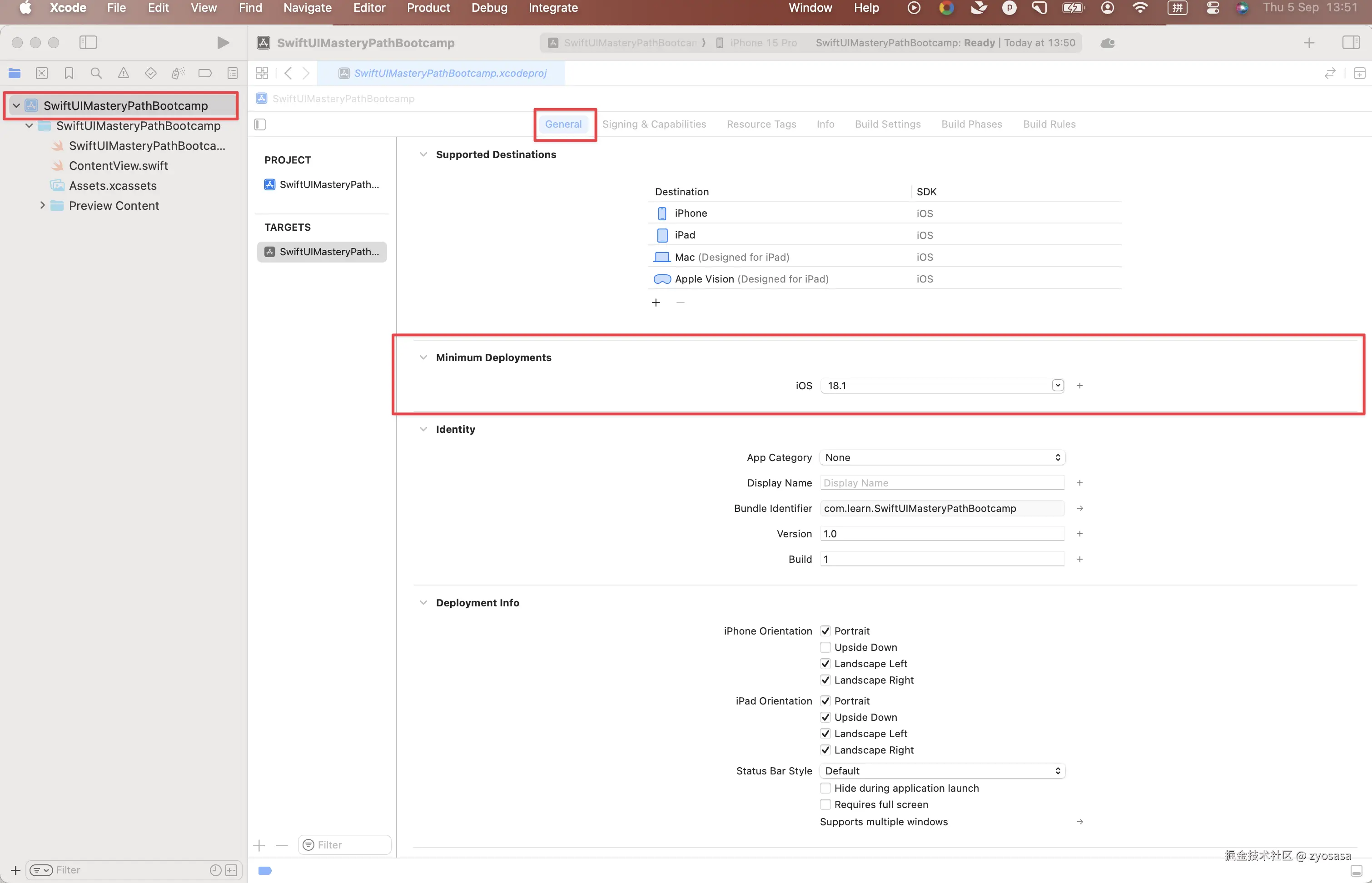Open the Issue navigator warning icon
The height and width of the screenshot is (883, 1372).
click(123, 74)
